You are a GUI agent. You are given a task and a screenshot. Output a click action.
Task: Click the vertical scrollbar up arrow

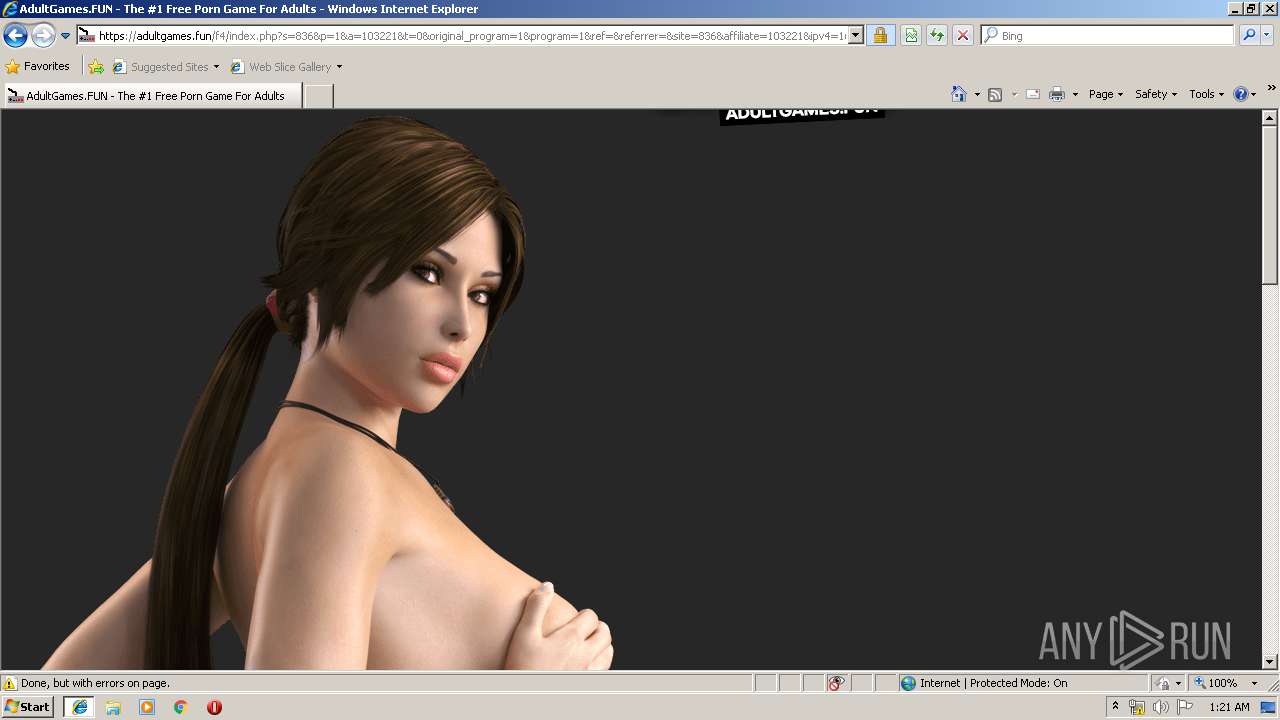click(x=1270, y=117)
